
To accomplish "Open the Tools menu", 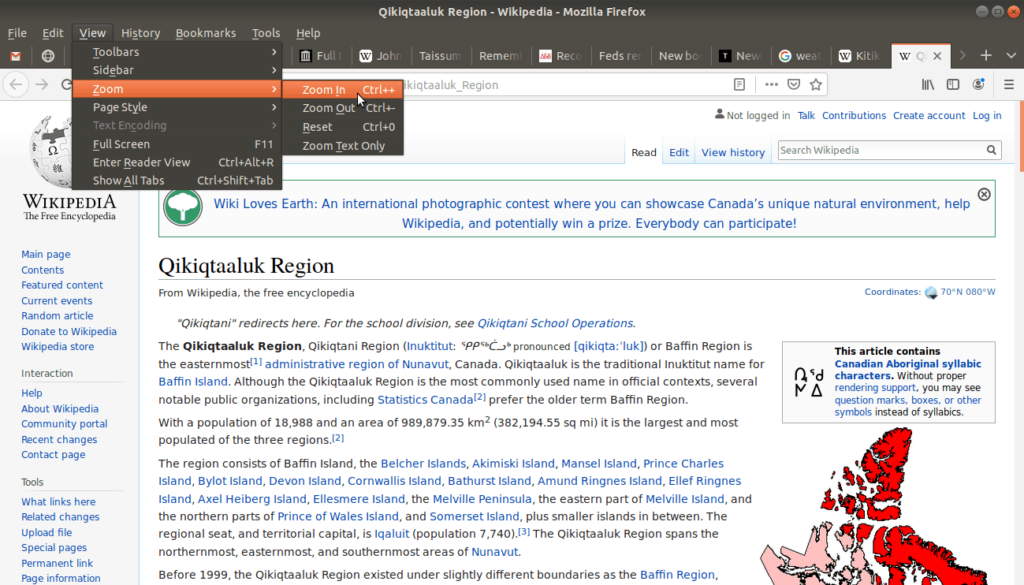I will [x=266, y=33].
